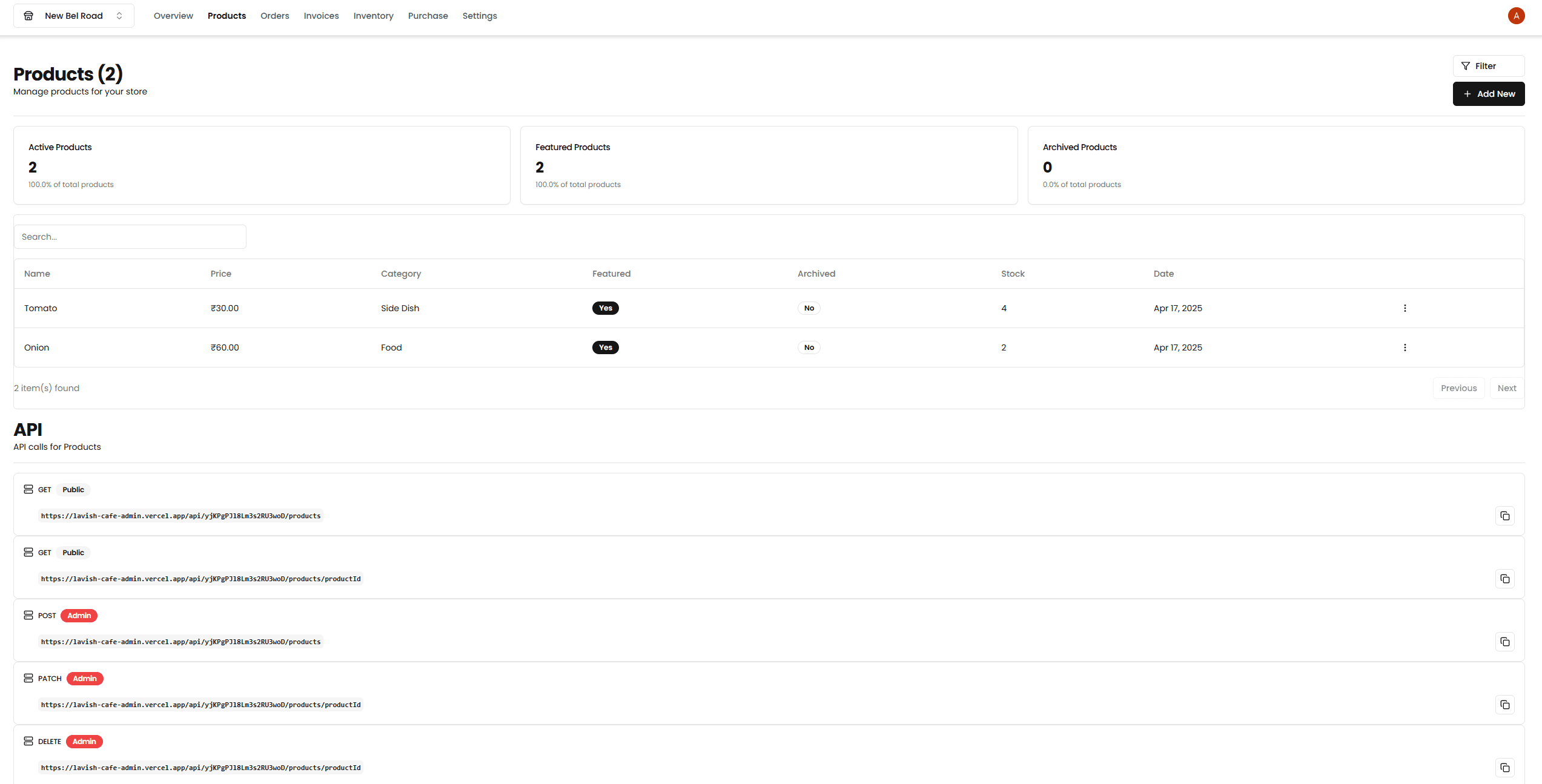Click the Archived Products card

point(1276,165)
